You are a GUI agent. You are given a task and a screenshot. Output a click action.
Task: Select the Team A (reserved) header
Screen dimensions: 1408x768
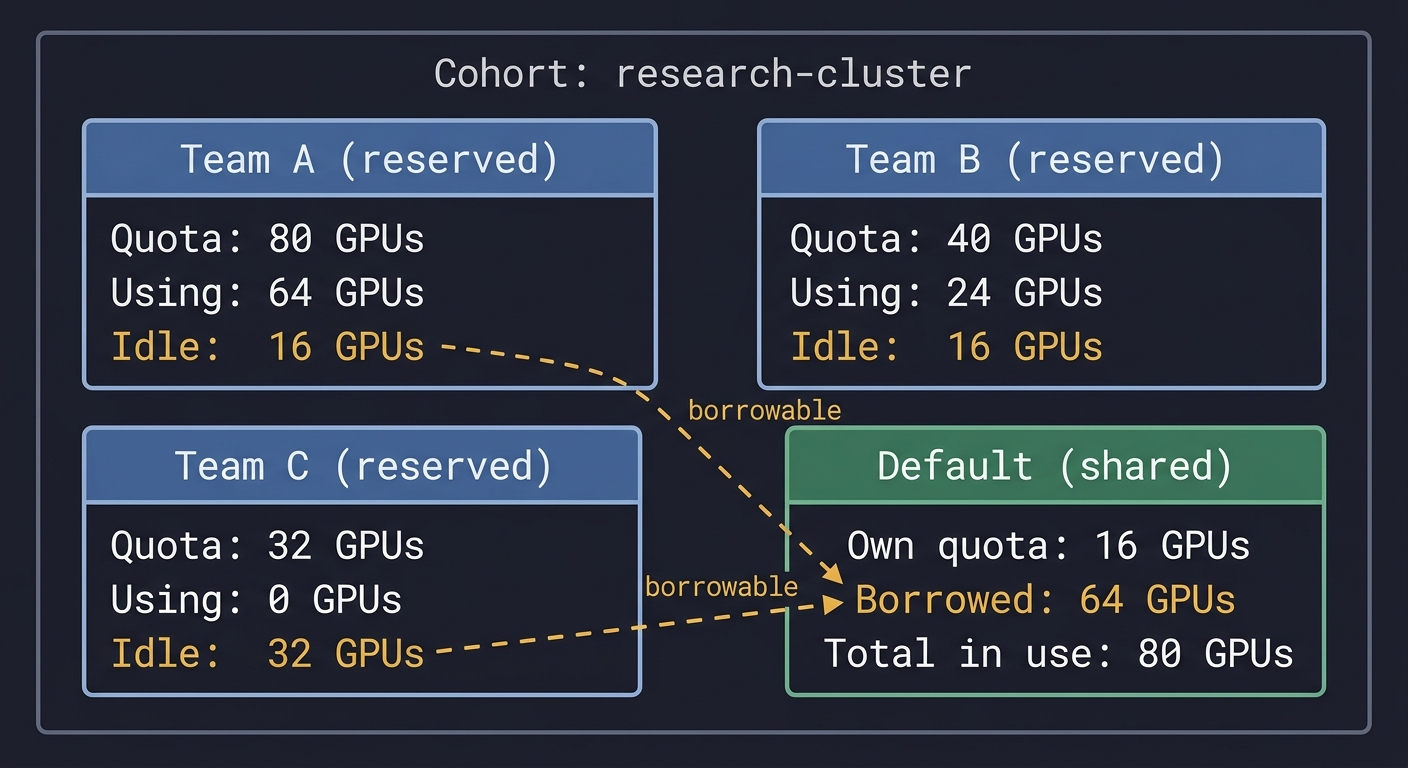(369, 160)
